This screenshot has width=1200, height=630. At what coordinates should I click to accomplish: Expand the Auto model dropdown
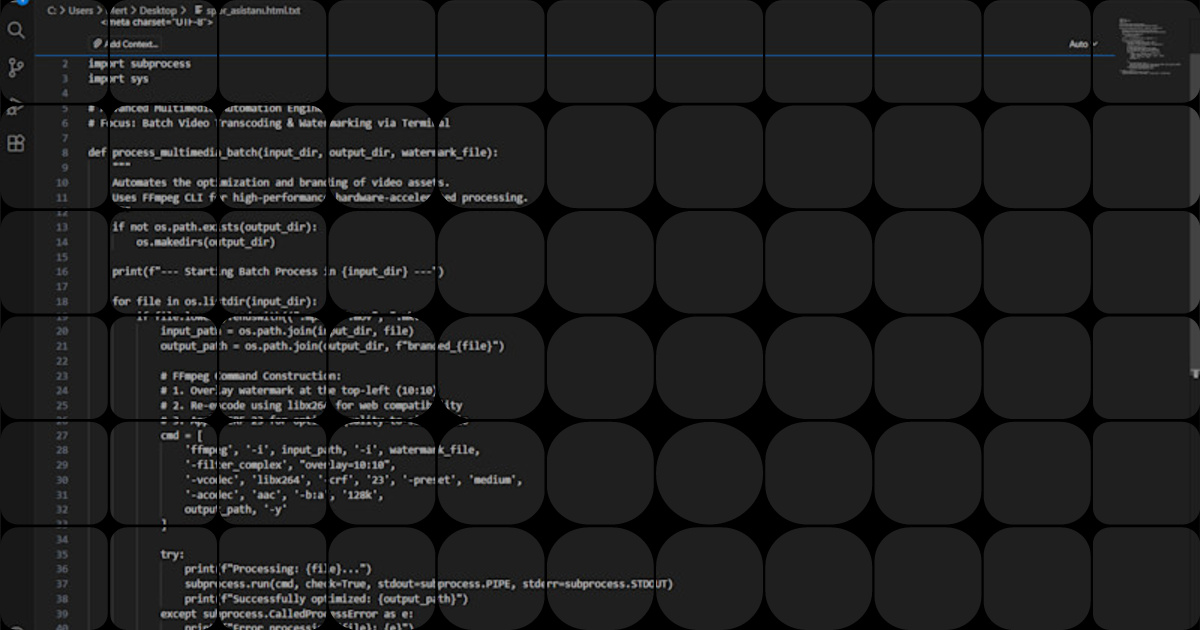tap(1083, 44)
